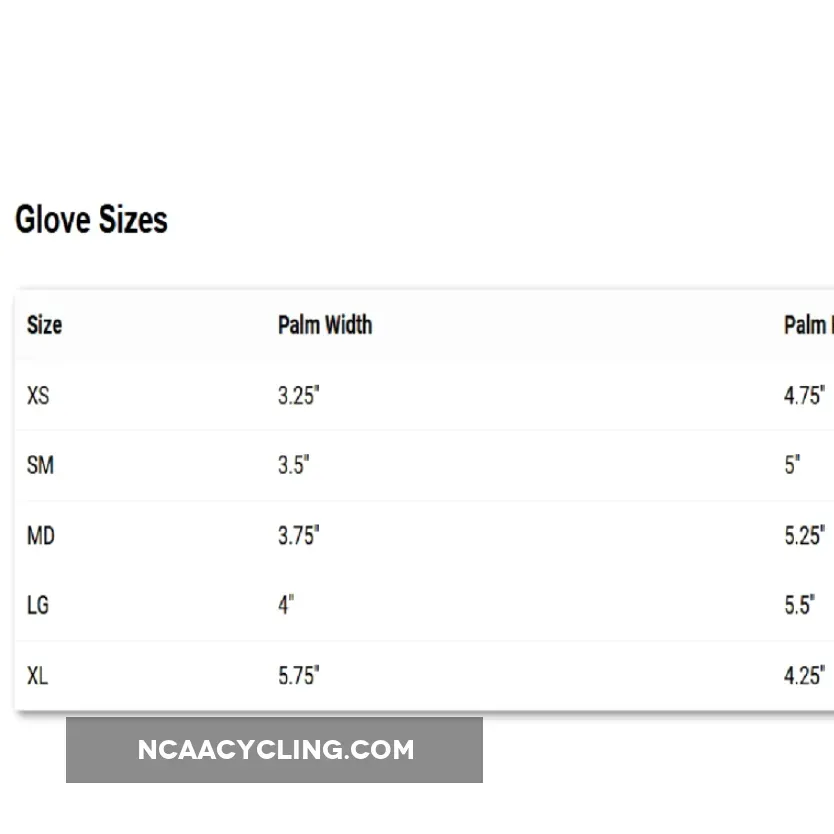Click the 5.25" value in MD row
This screenshot has width=834, height=834.
click(x=804, y=536)
